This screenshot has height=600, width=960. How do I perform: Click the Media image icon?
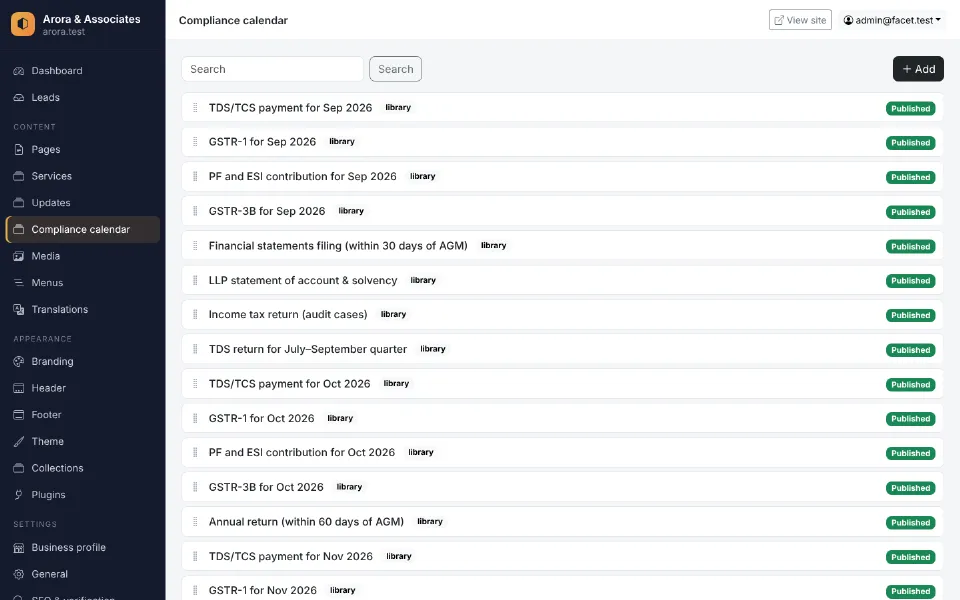pos(19,256)
